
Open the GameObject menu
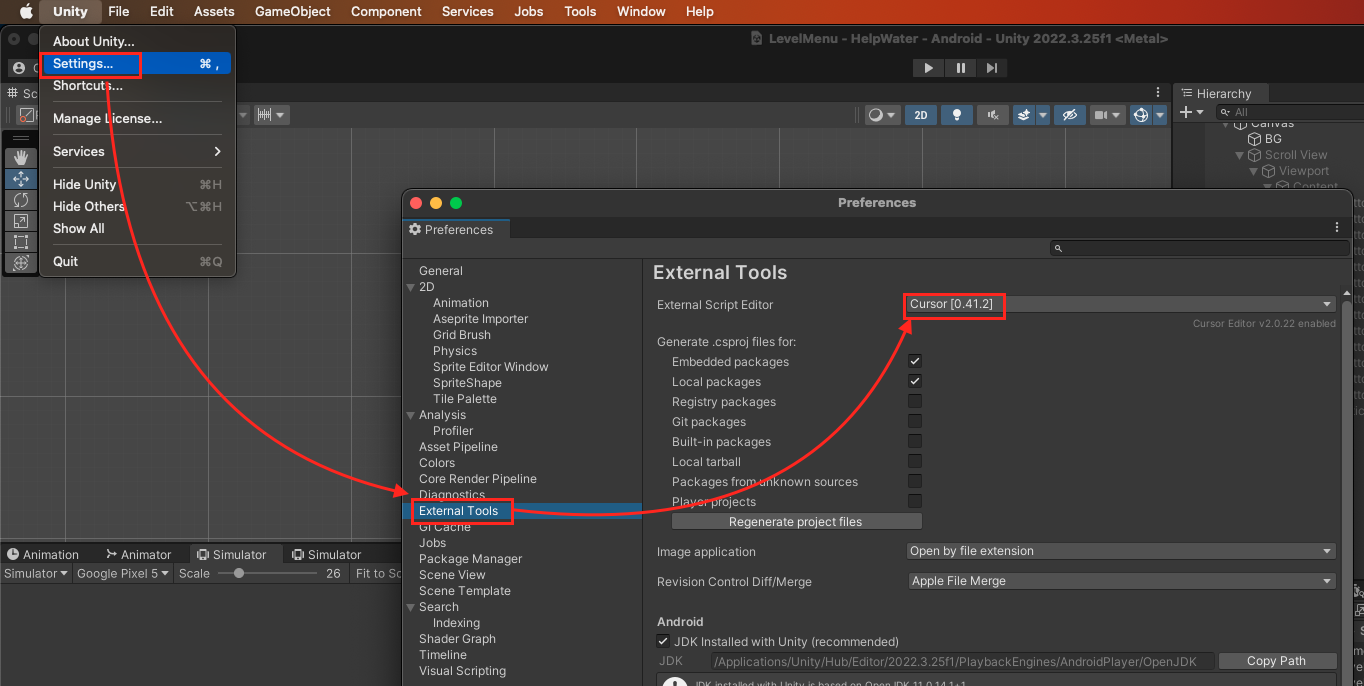pos(293,12)
